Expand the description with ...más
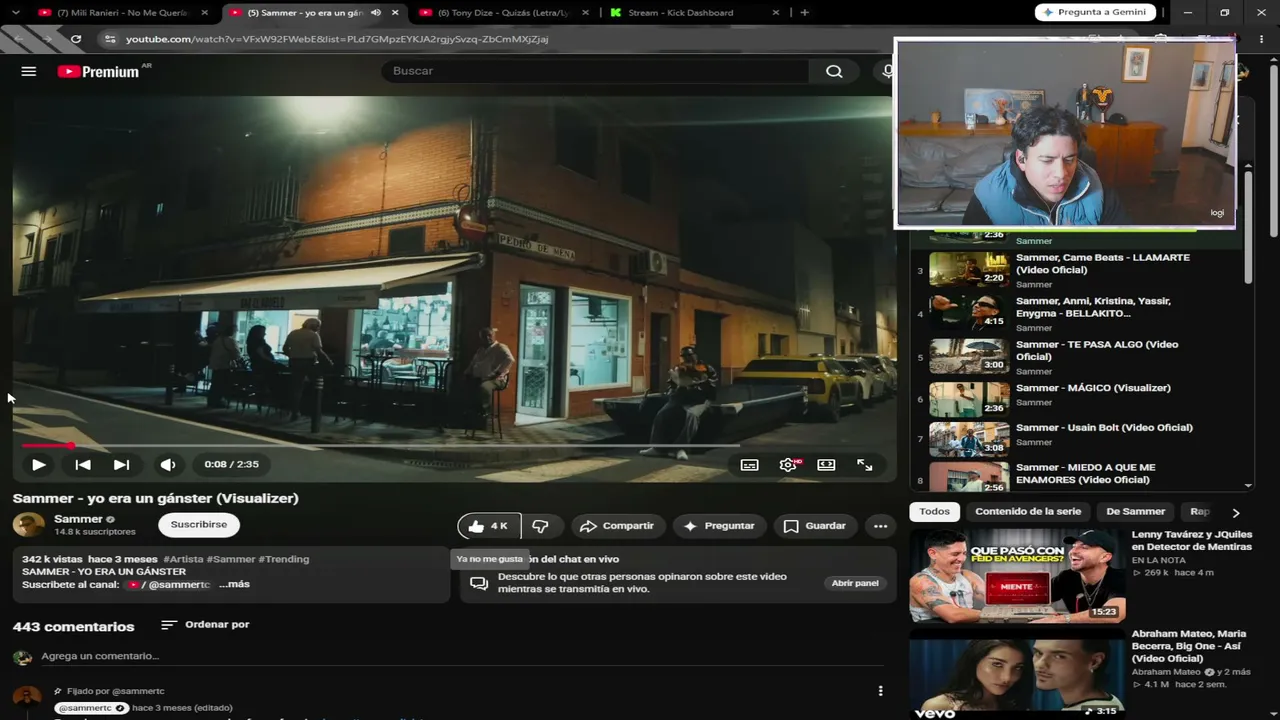The image size is (1280, 720). point(234,584)
